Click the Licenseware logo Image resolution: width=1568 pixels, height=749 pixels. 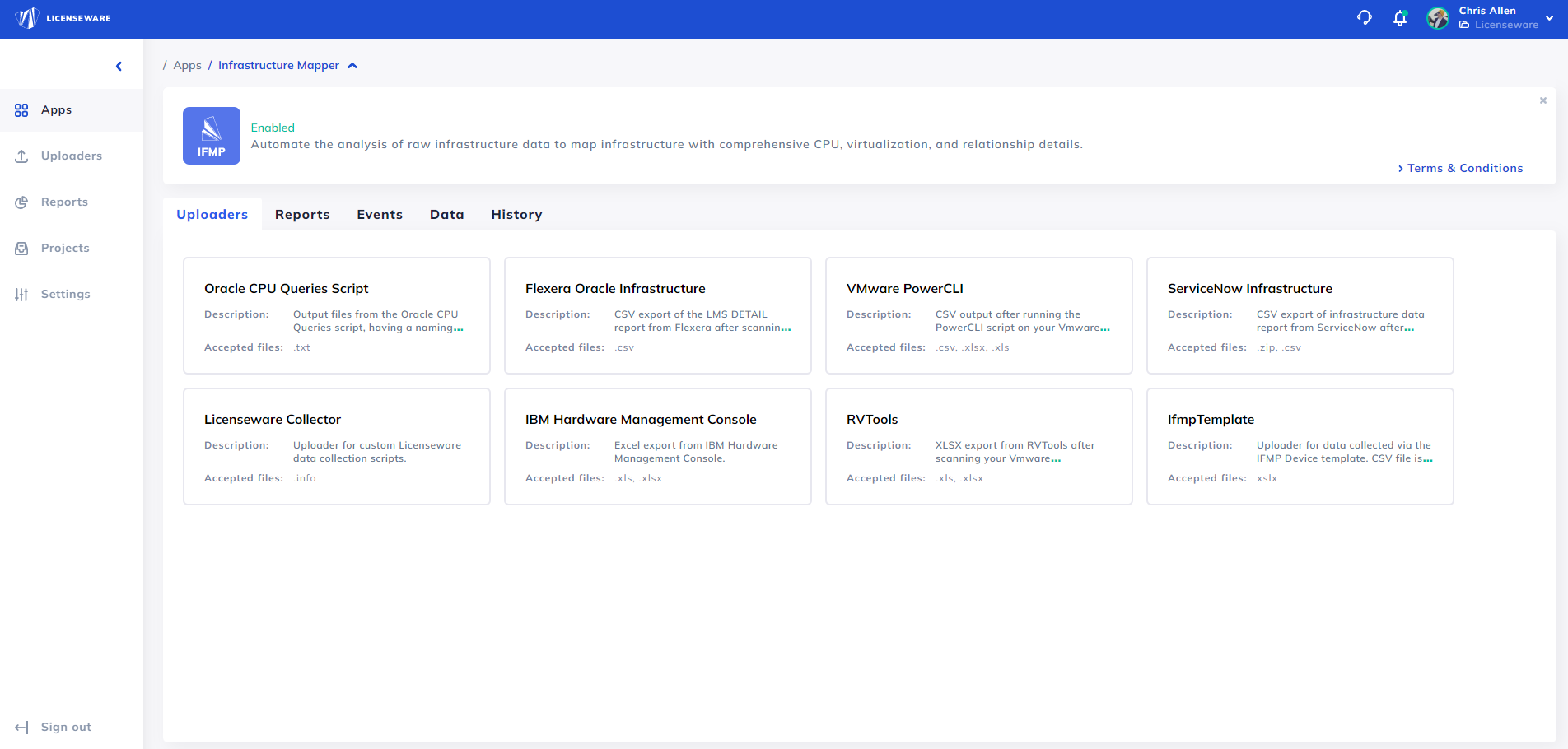click(63, 18)
